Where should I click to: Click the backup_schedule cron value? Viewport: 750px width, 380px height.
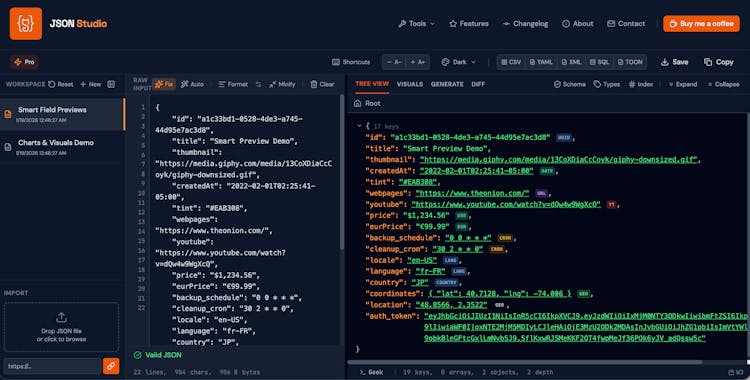[468, 238]
